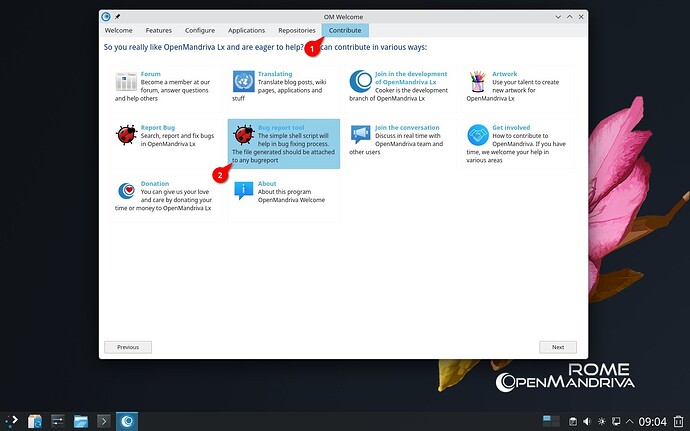
Task: Click the clock showing 09:04
Action: pos(653,422)
